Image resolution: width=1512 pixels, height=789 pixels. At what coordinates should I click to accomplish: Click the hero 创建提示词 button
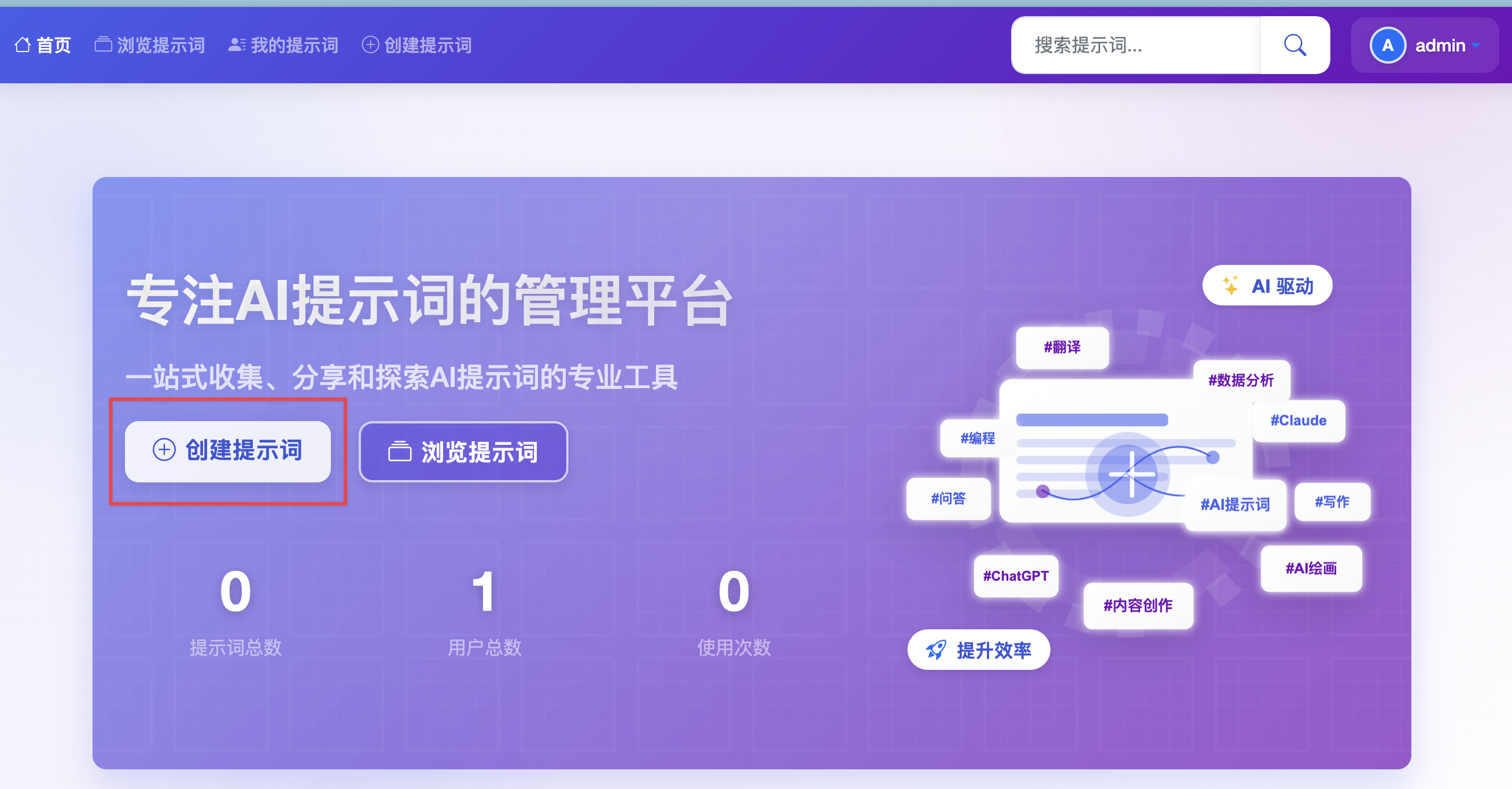click(228, 451)
